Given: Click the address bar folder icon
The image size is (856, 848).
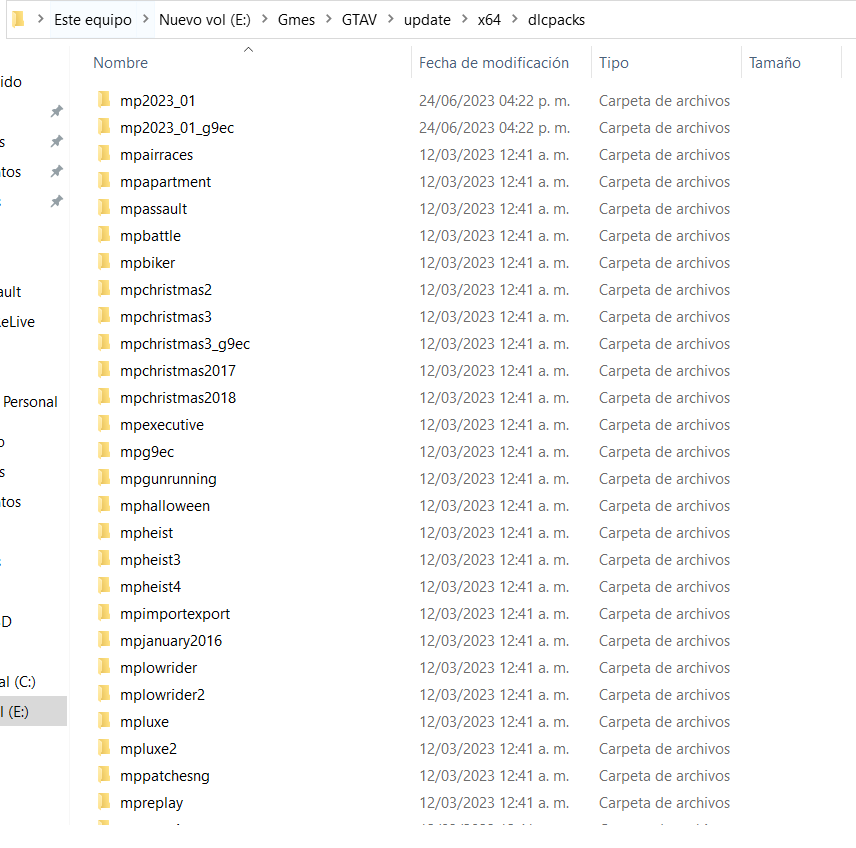Looking at the screenshot, I should pyautogui.click(x=19, y=19).
